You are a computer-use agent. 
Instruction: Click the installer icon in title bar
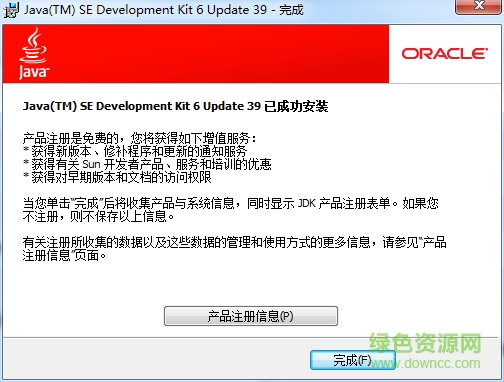coord(12,10)
